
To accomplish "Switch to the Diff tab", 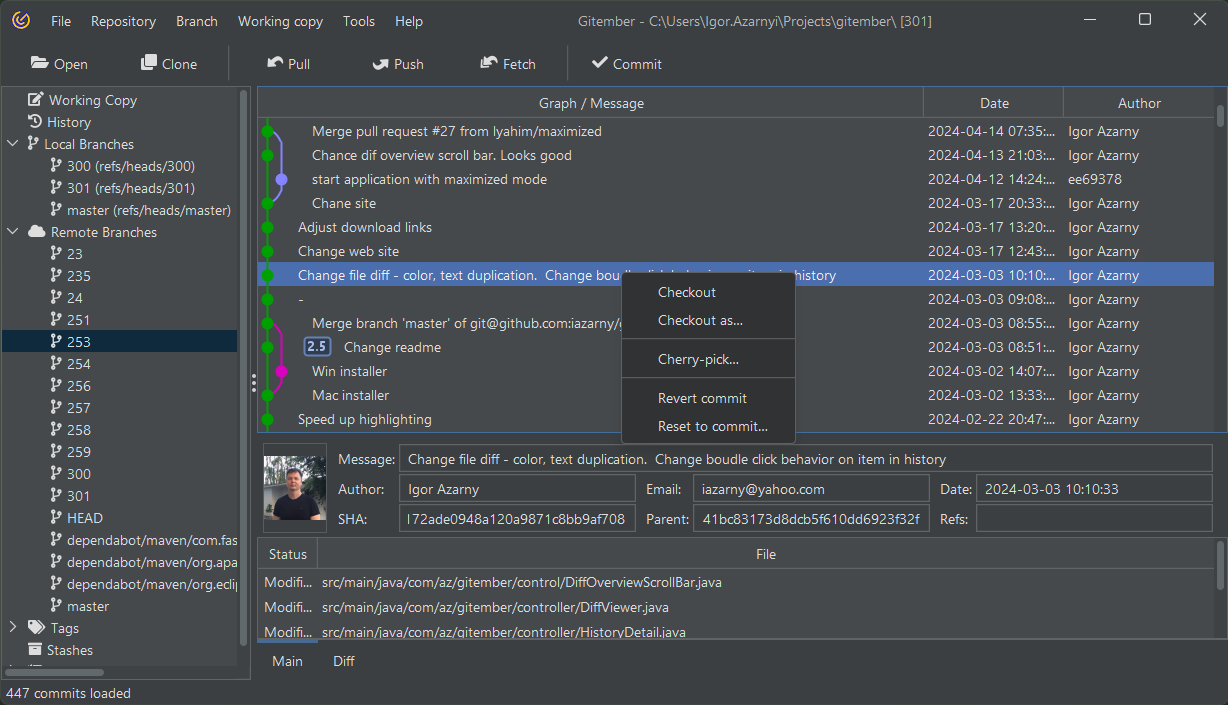I will [x=344, y=661].
